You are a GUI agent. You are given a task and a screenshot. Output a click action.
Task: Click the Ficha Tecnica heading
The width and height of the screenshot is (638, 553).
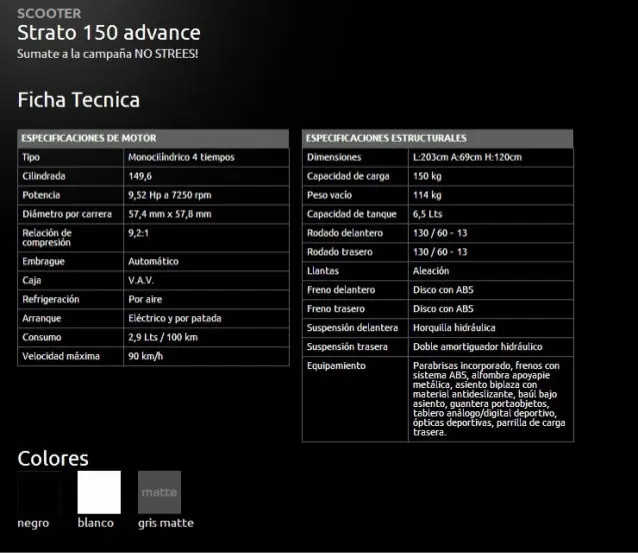79,100
